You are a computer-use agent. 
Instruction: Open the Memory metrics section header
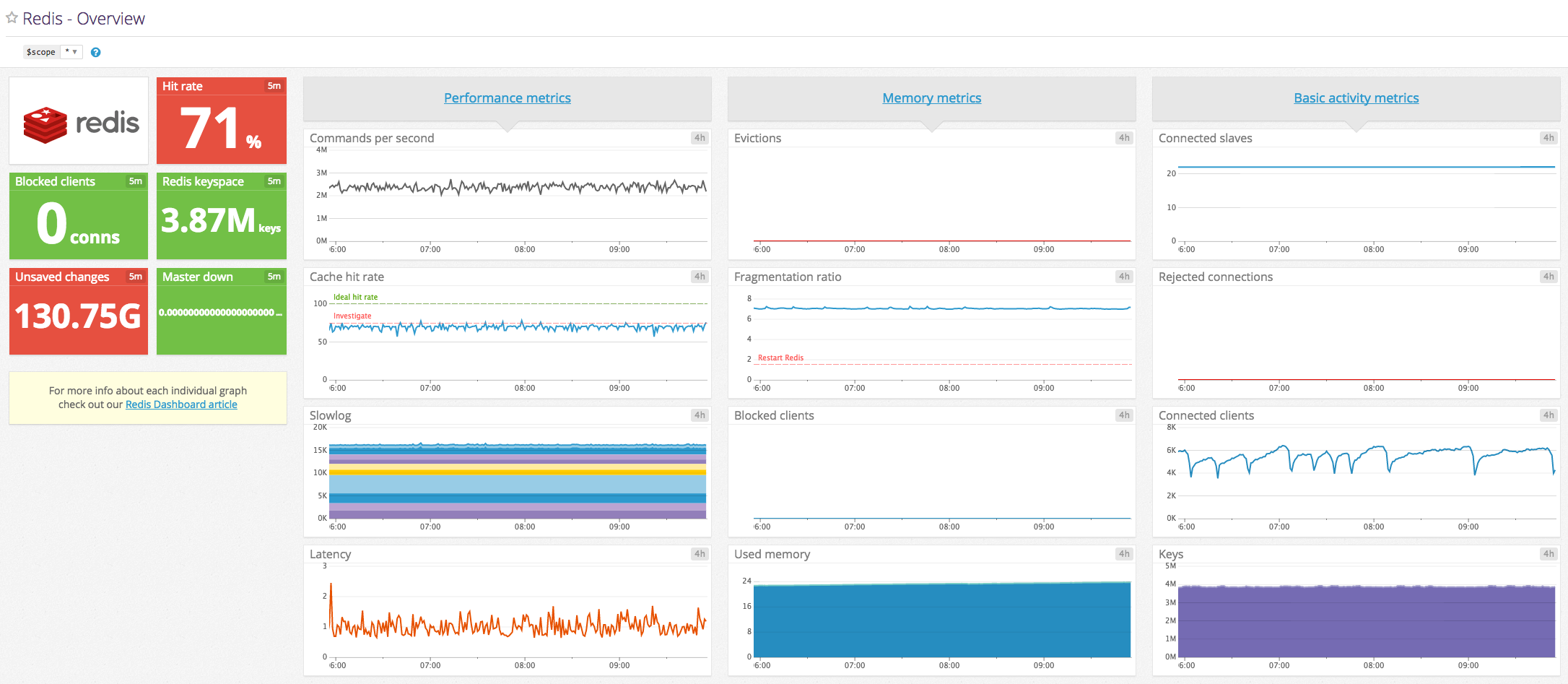[931, 98]
